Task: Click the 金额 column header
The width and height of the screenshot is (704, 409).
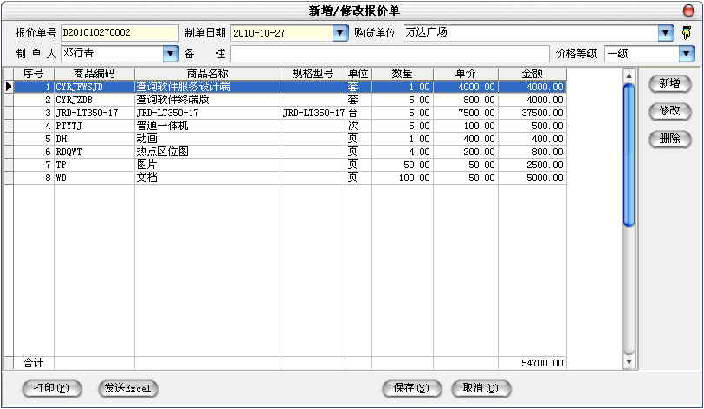Action: (x=532, y=74)
